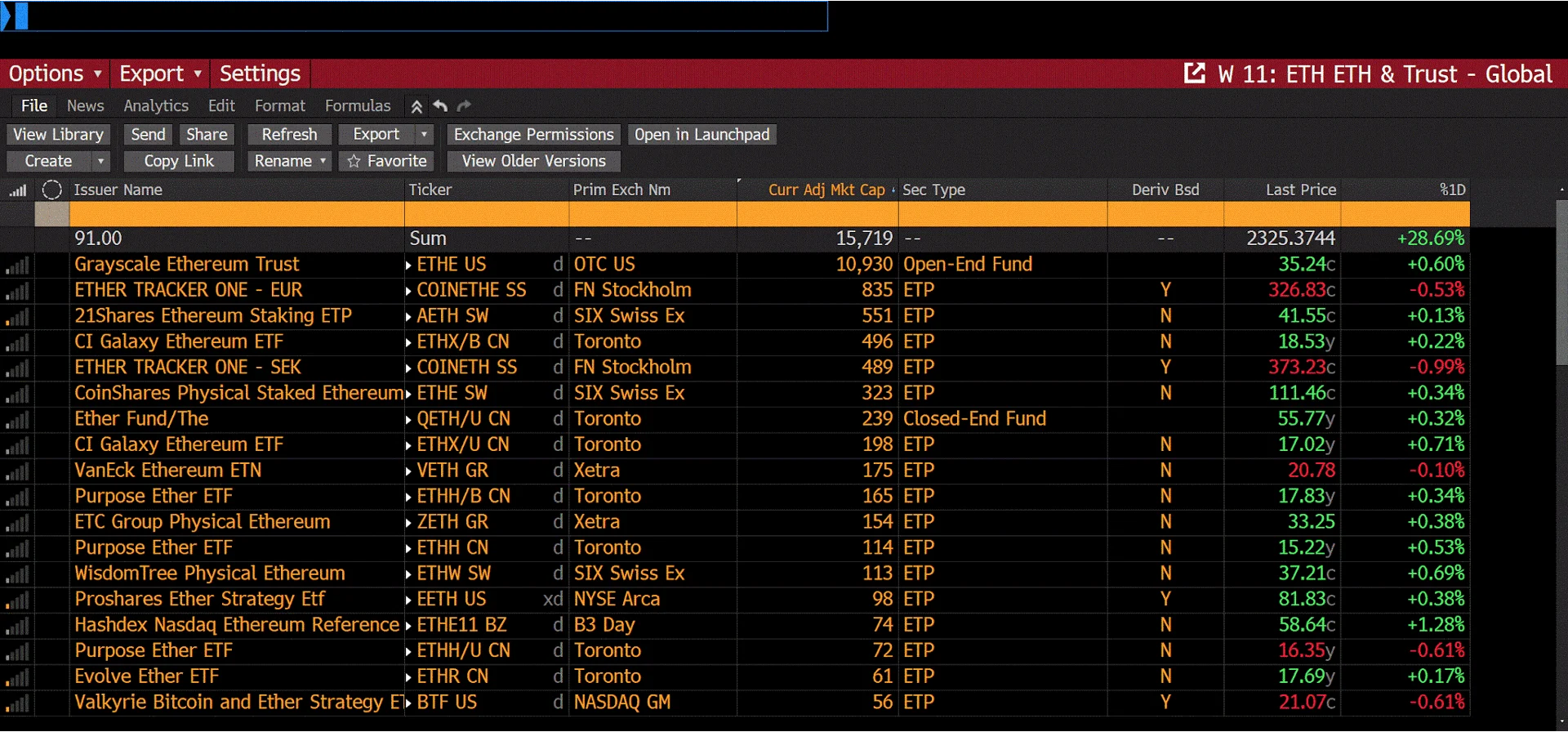The width and height of the screenshot is (1568, 732).
Task: Click signal bars icon for Ether Fund/The
Action: pos(17,420)
